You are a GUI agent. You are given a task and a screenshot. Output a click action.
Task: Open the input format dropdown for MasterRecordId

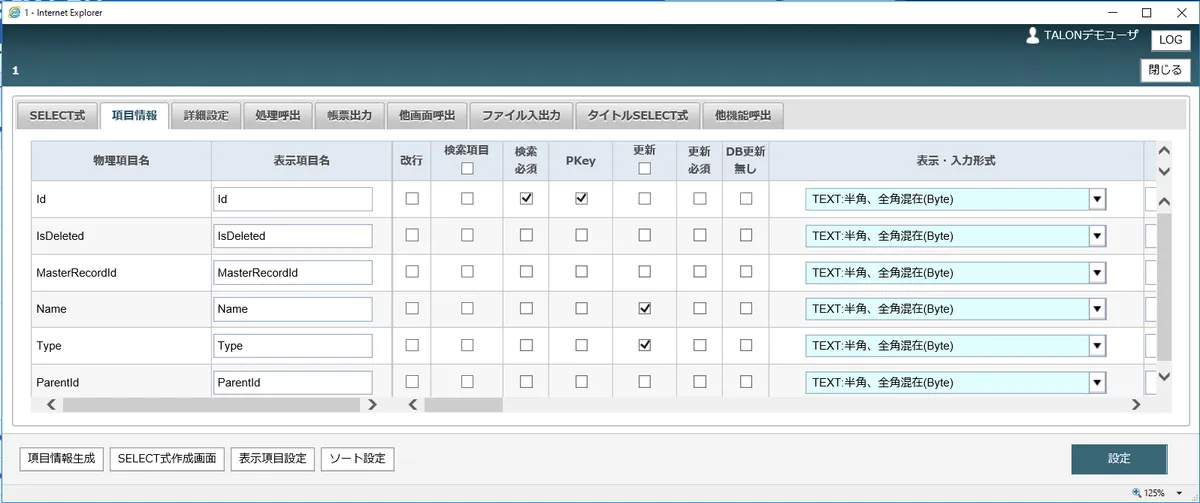coord(1097,272)
